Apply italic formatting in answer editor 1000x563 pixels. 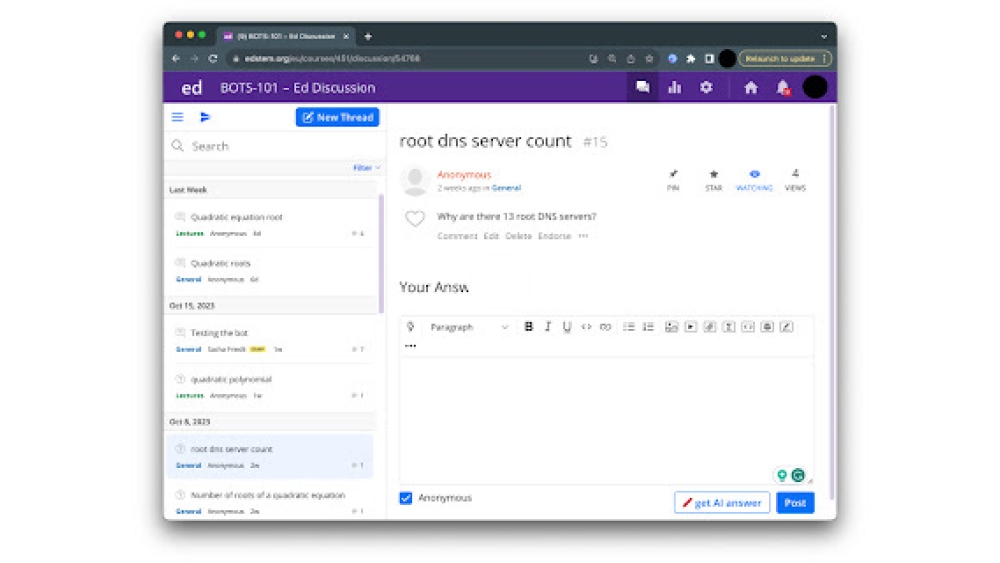pyautogui.click(x=547, y=326)
